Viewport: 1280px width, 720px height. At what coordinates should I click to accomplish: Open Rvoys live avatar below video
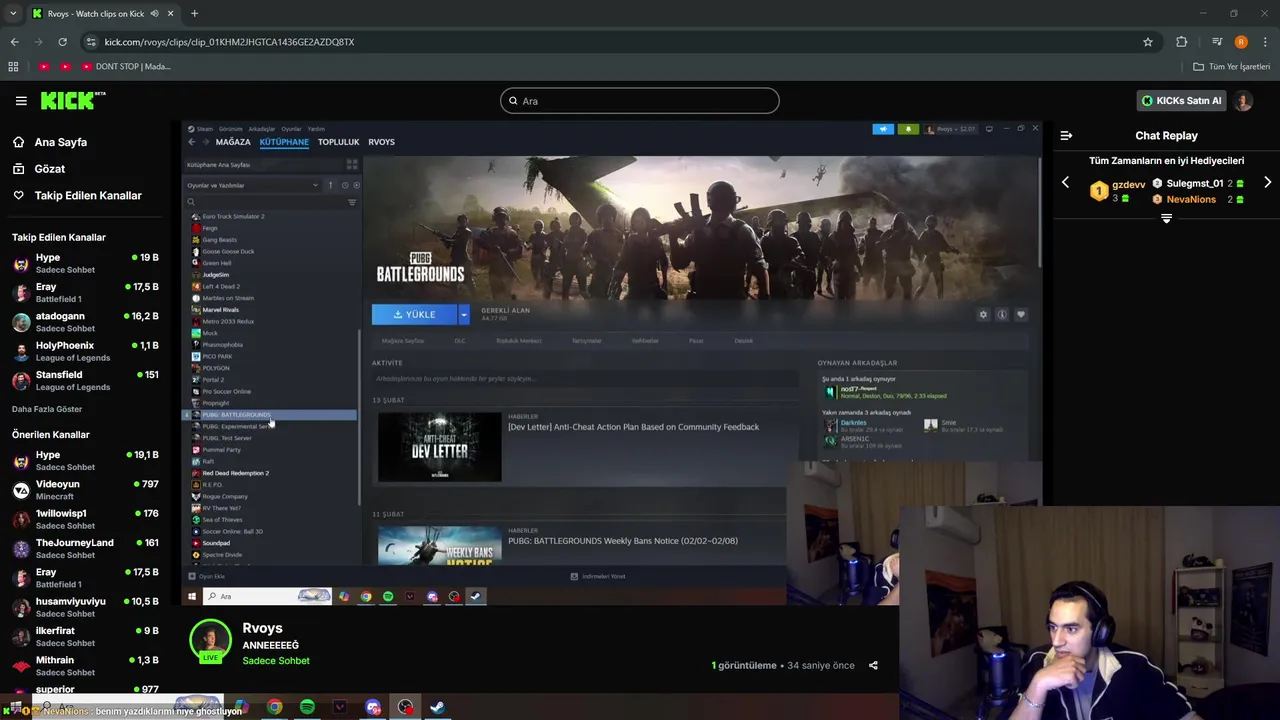tap(210, 641)
